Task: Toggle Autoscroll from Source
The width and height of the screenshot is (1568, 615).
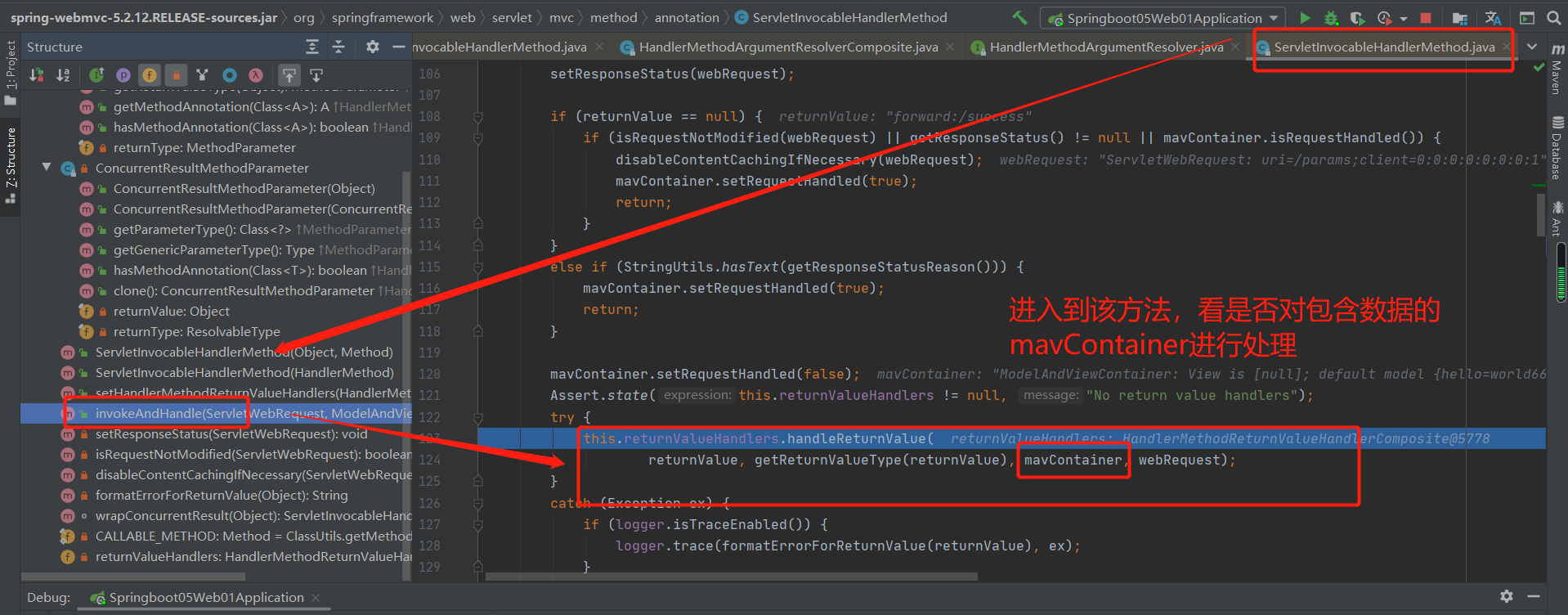Action: click(316, 75)
